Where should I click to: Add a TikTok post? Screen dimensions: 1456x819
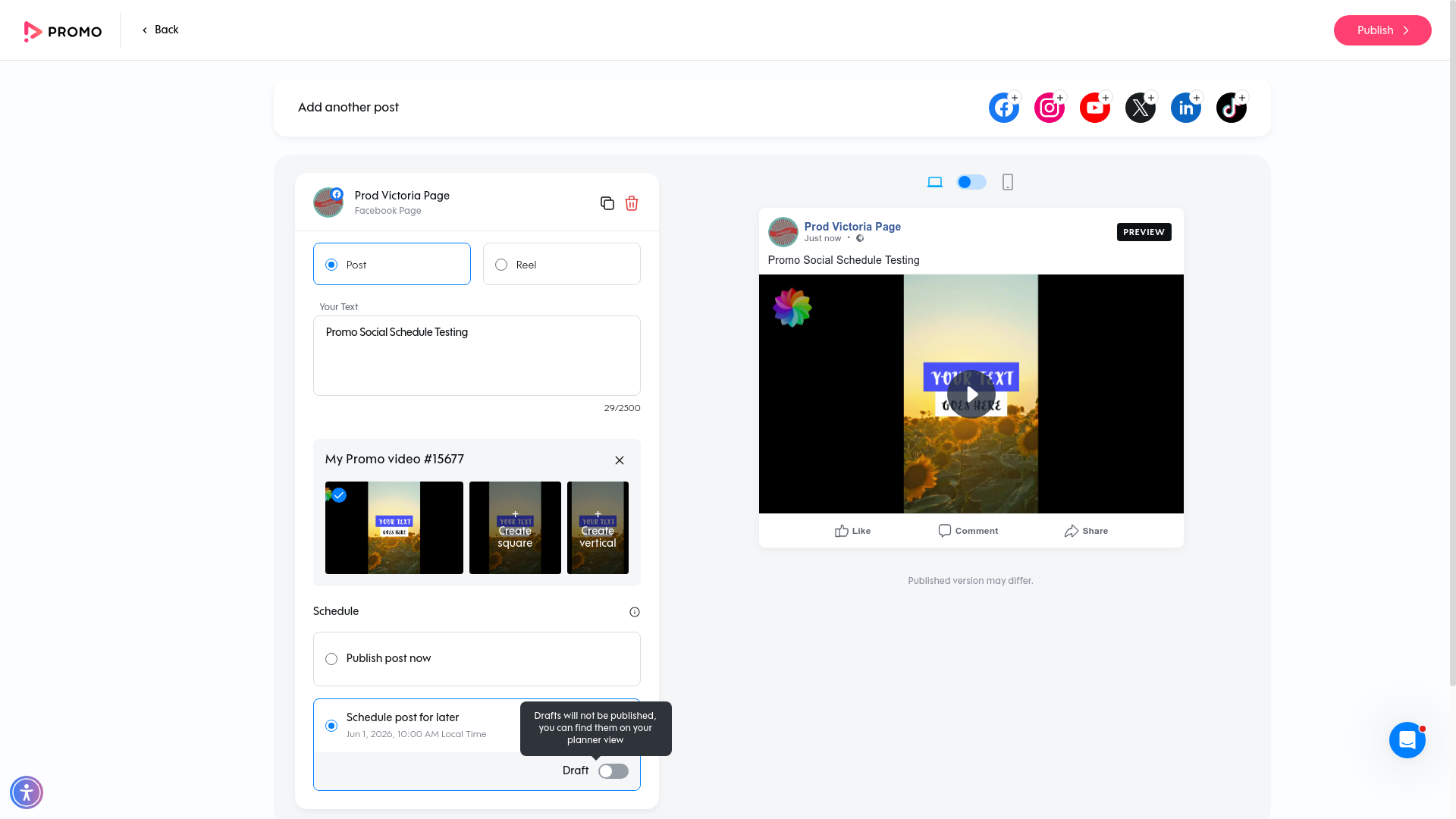[1231, 107]
